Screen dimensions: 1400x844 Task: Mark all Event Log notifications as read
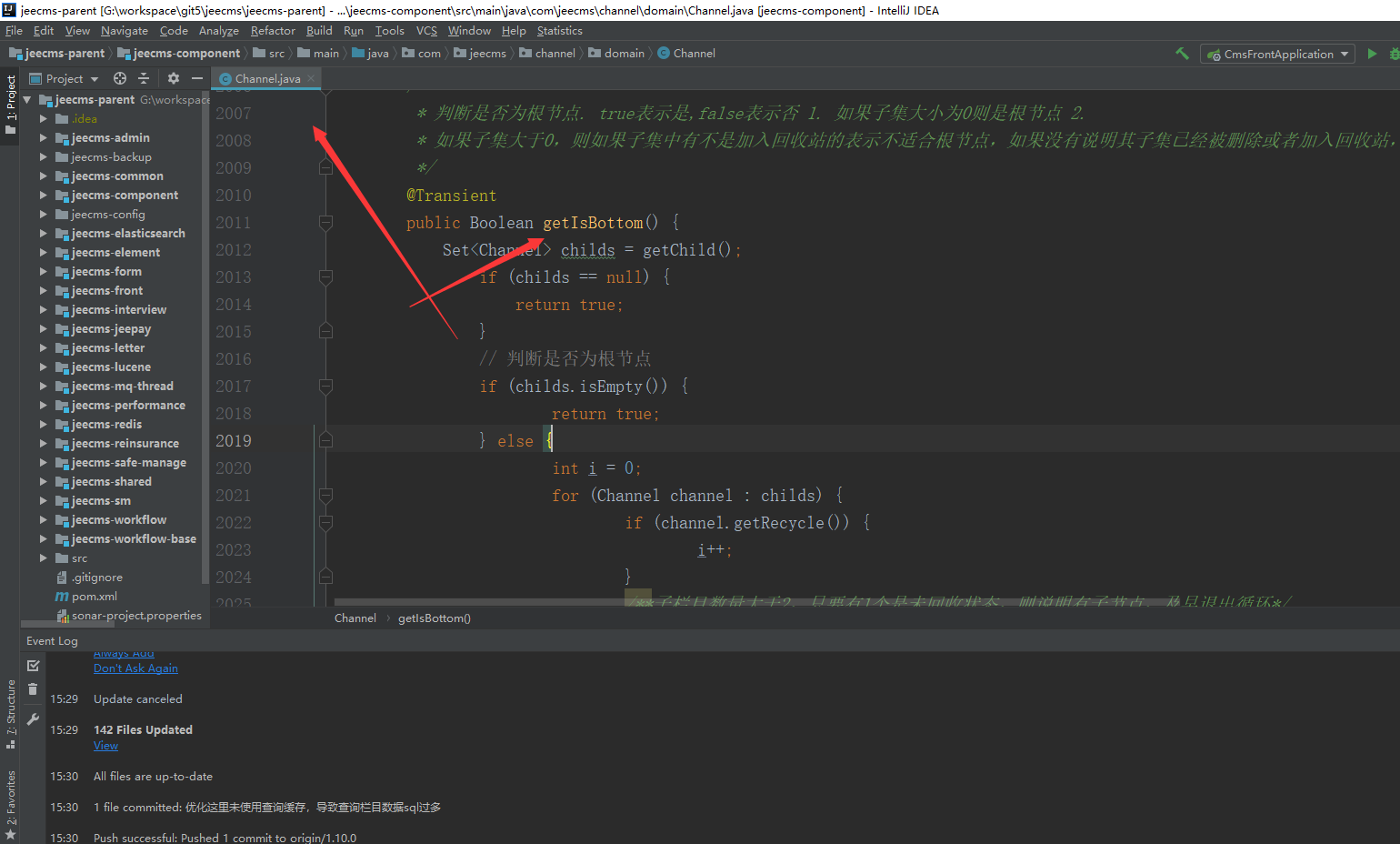[x=34, y=666]
